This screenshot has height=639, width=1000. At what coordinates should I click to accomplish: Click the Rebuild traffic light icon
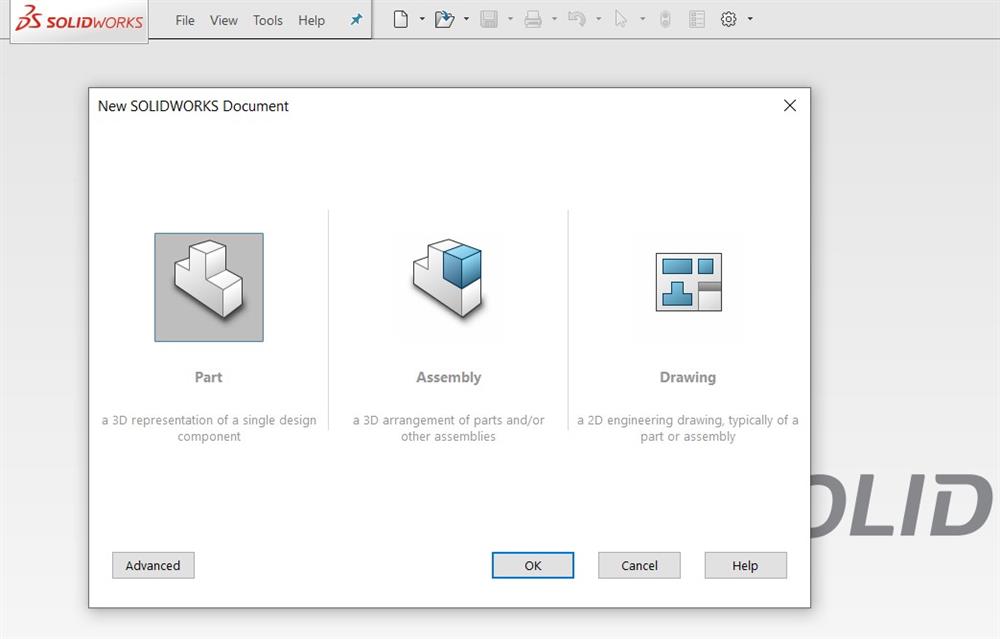pos(665,20)
